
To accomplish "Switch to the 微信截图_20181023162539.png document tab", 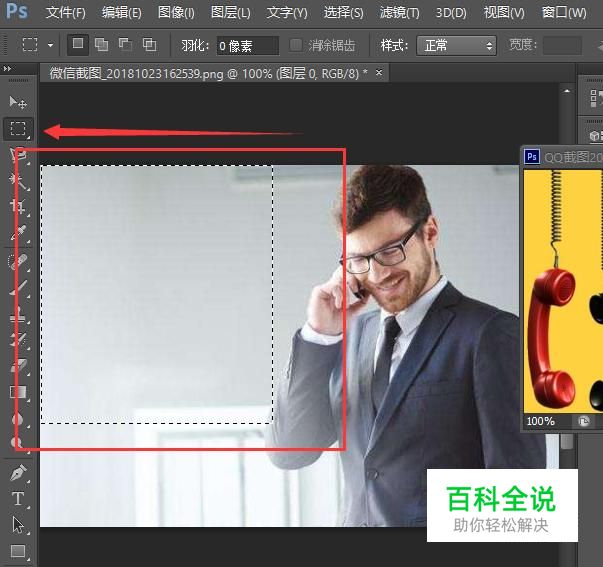I will tap(209, 73).
